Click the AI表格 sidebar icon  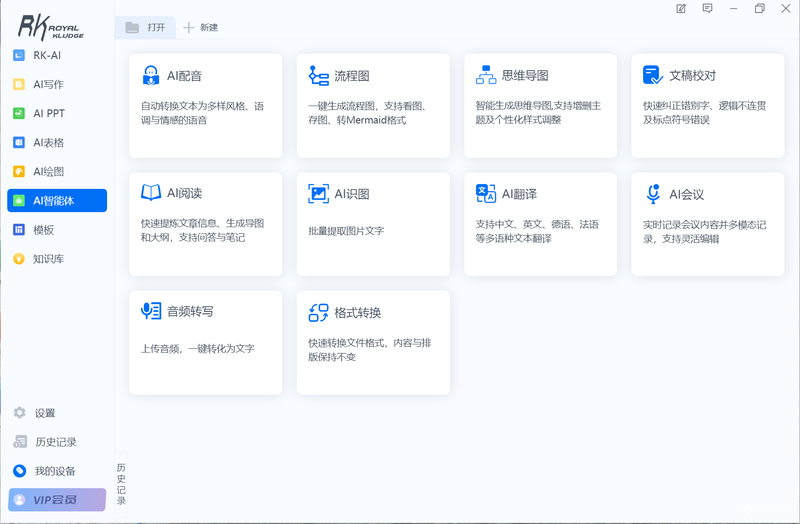(19, 142)
